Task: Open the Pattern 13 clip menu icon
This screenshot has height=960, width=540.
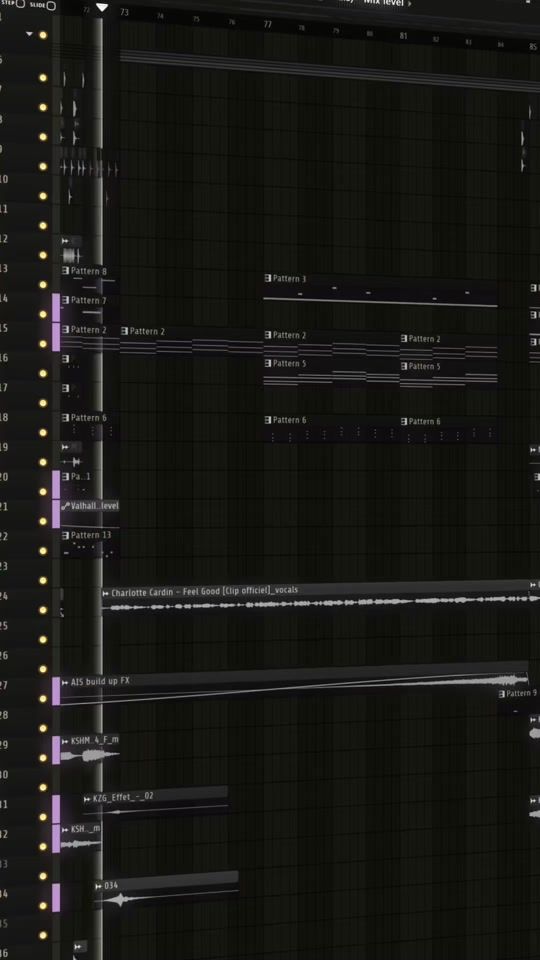Action: 66,535
